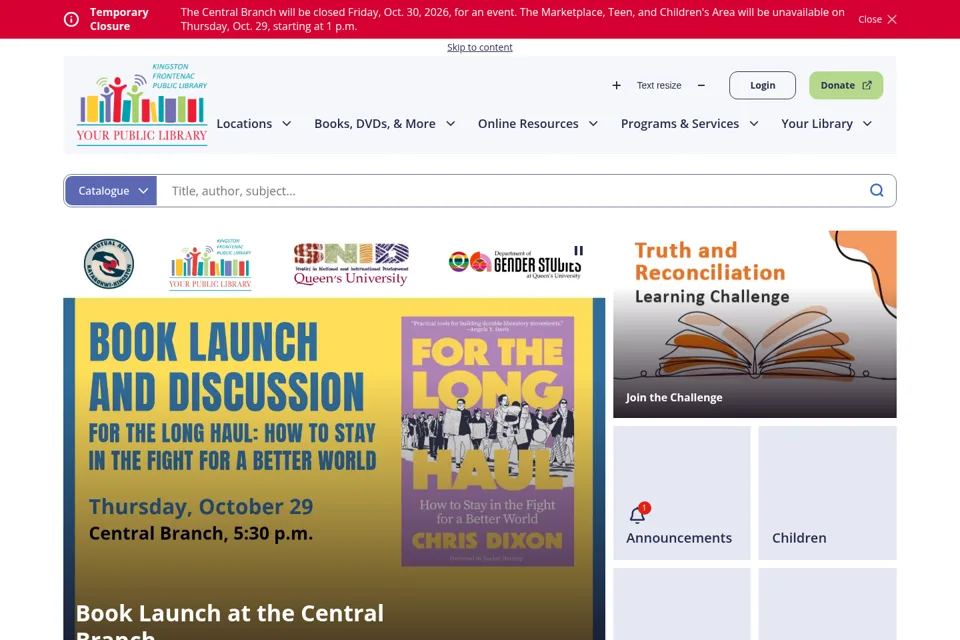This screenshot has width=960, height=640.
Task: Expand the Your Library menu
Action: click(x=827, y=124)
